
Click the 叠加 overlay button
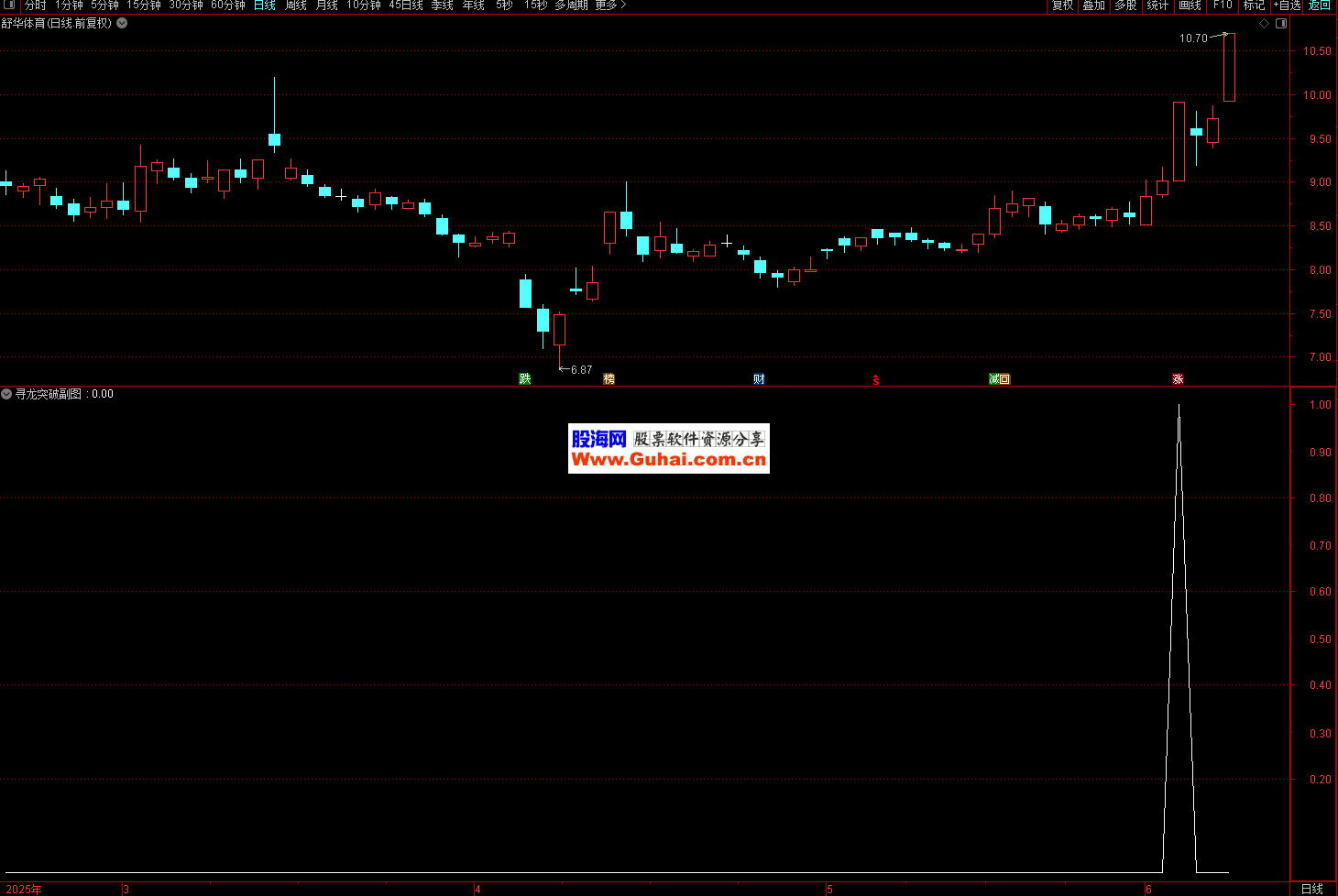[1093, 5]
